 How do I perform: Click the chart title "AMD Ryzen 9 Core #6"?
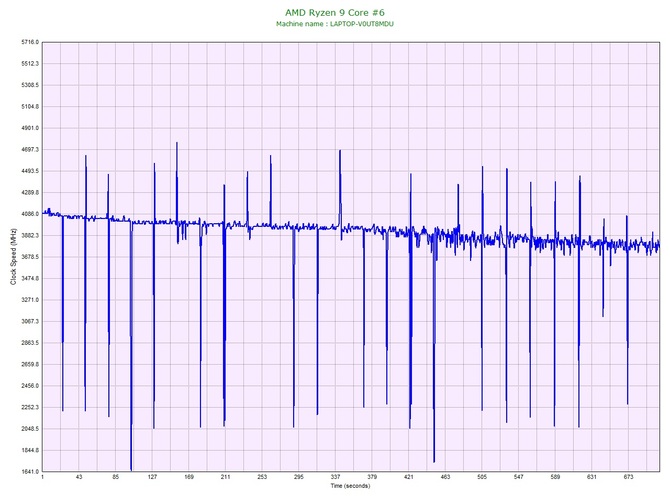[335, 12]
